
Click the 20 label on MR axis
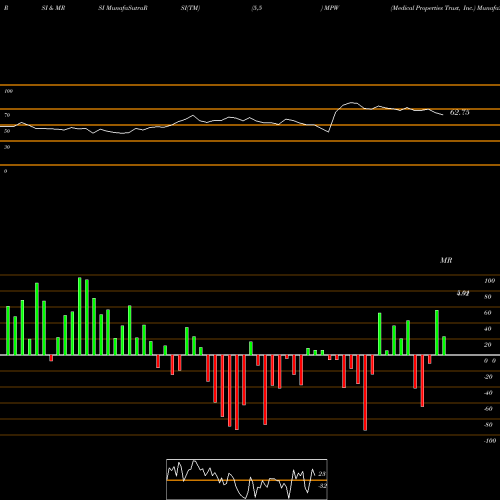488,345
